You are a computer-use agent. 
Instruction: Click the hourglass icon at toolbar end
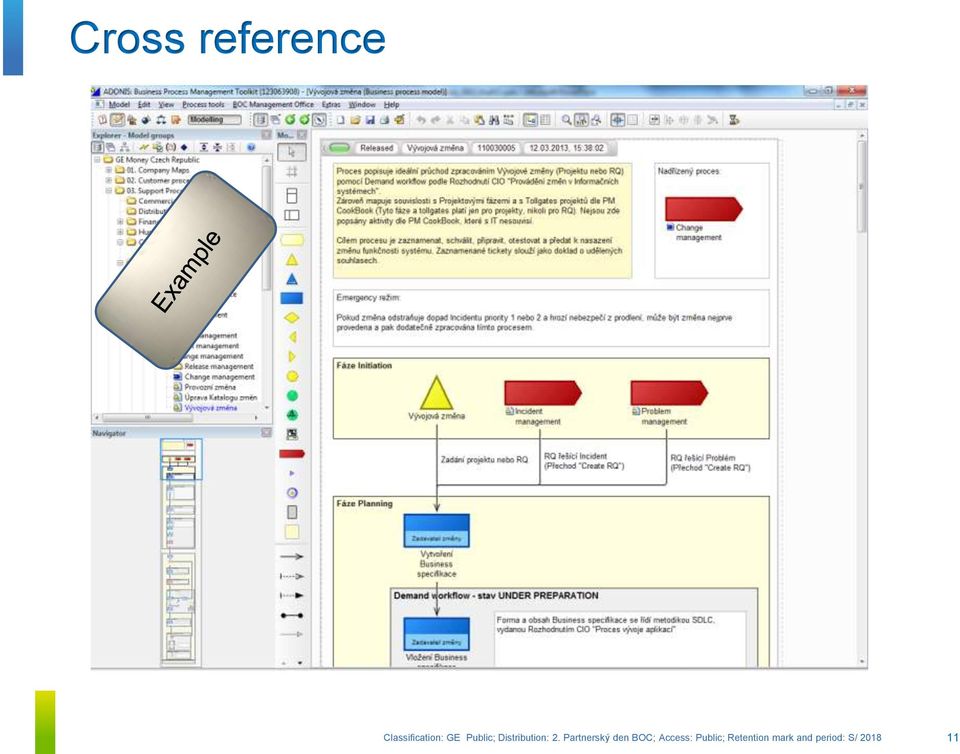tap(733, 120)
